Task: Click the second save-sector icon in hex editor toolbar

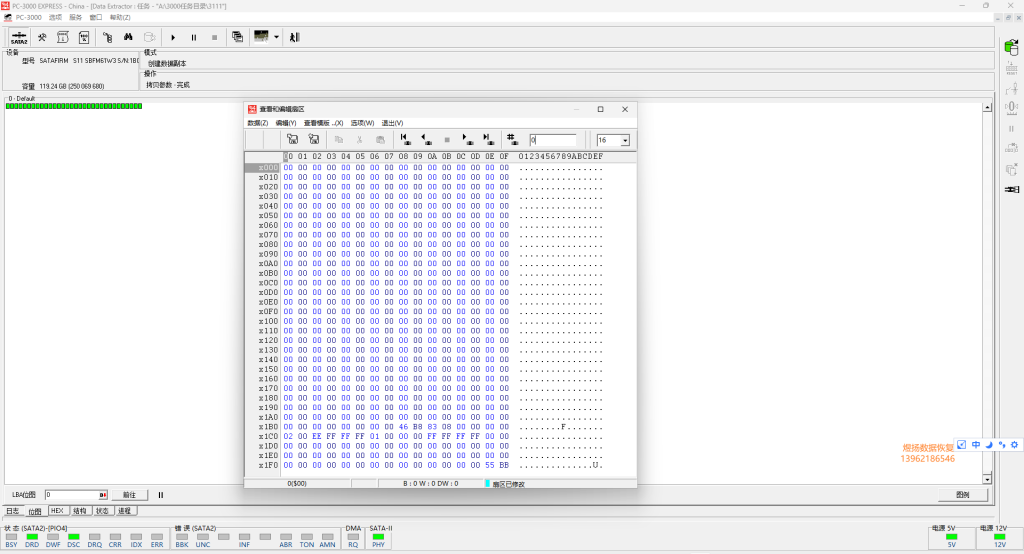Action: pos(314,140)
